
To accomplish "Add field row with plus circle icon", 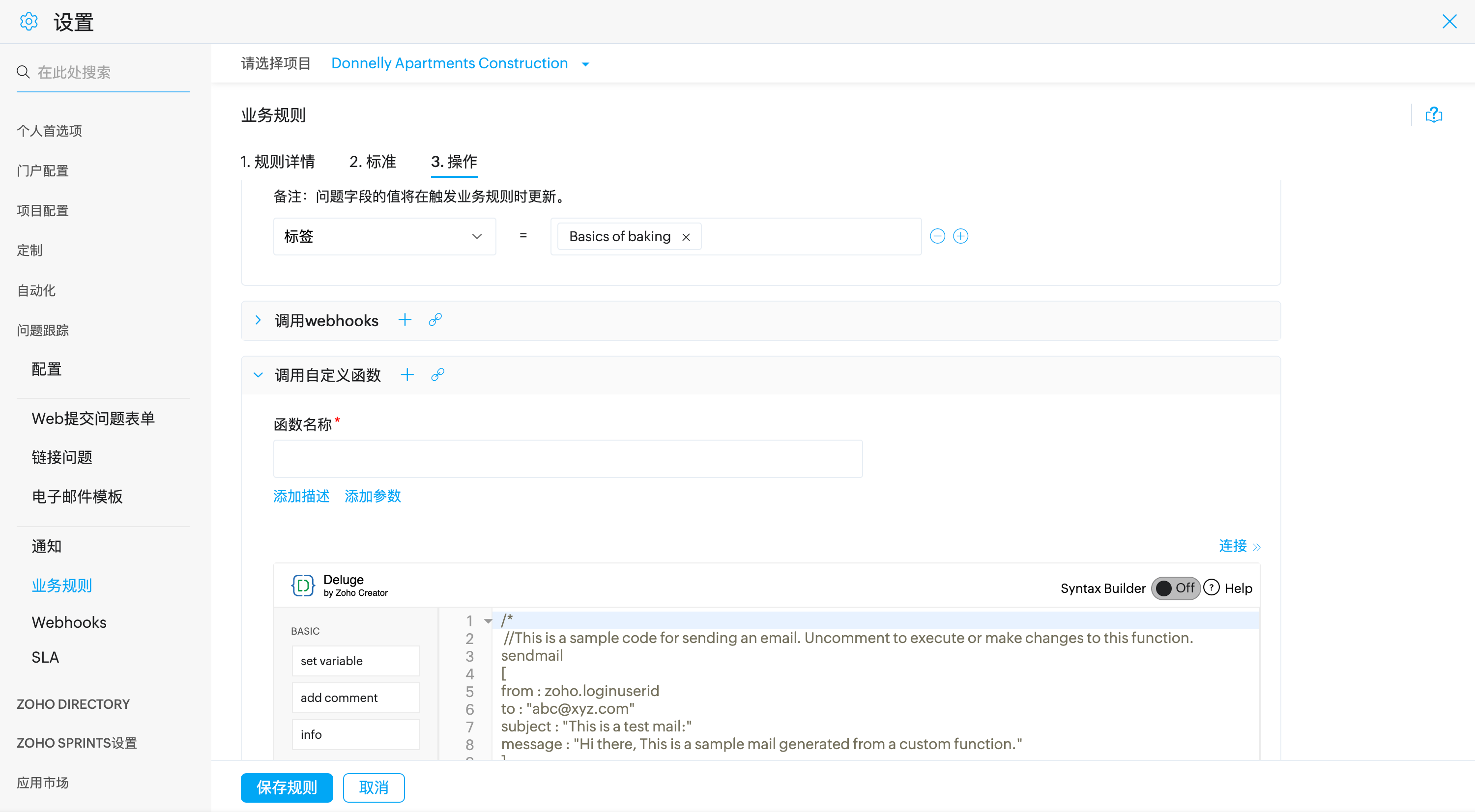I will pos(961,236).
